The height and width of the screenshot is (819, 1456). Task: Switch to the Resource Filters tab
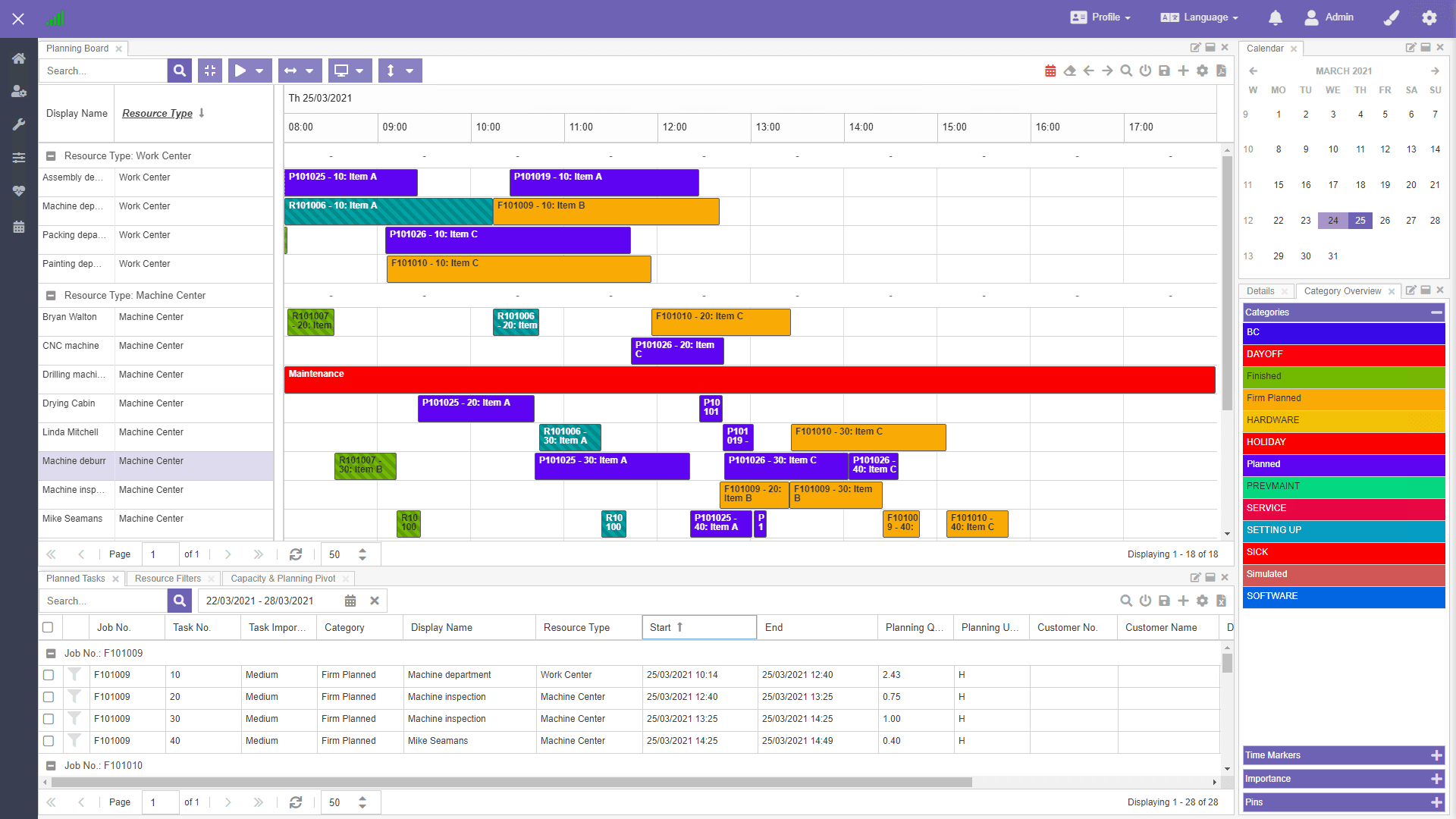168,578
